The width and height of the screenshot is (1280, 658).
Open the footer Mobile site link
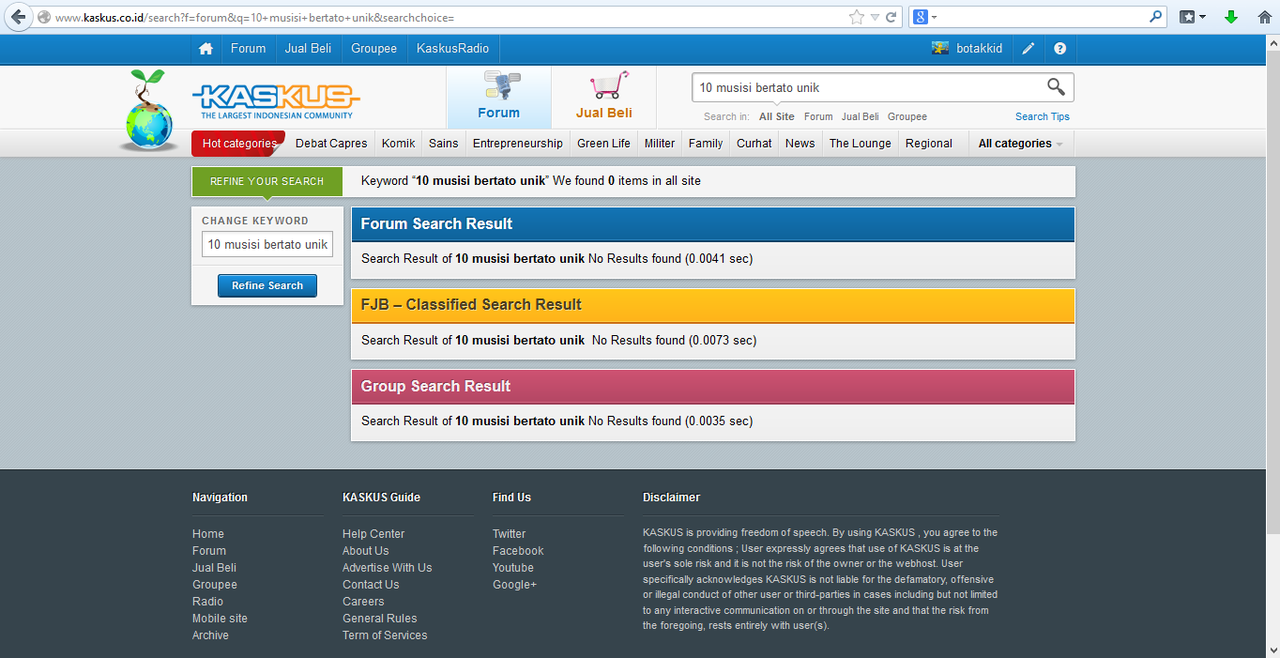click(220, 618)
